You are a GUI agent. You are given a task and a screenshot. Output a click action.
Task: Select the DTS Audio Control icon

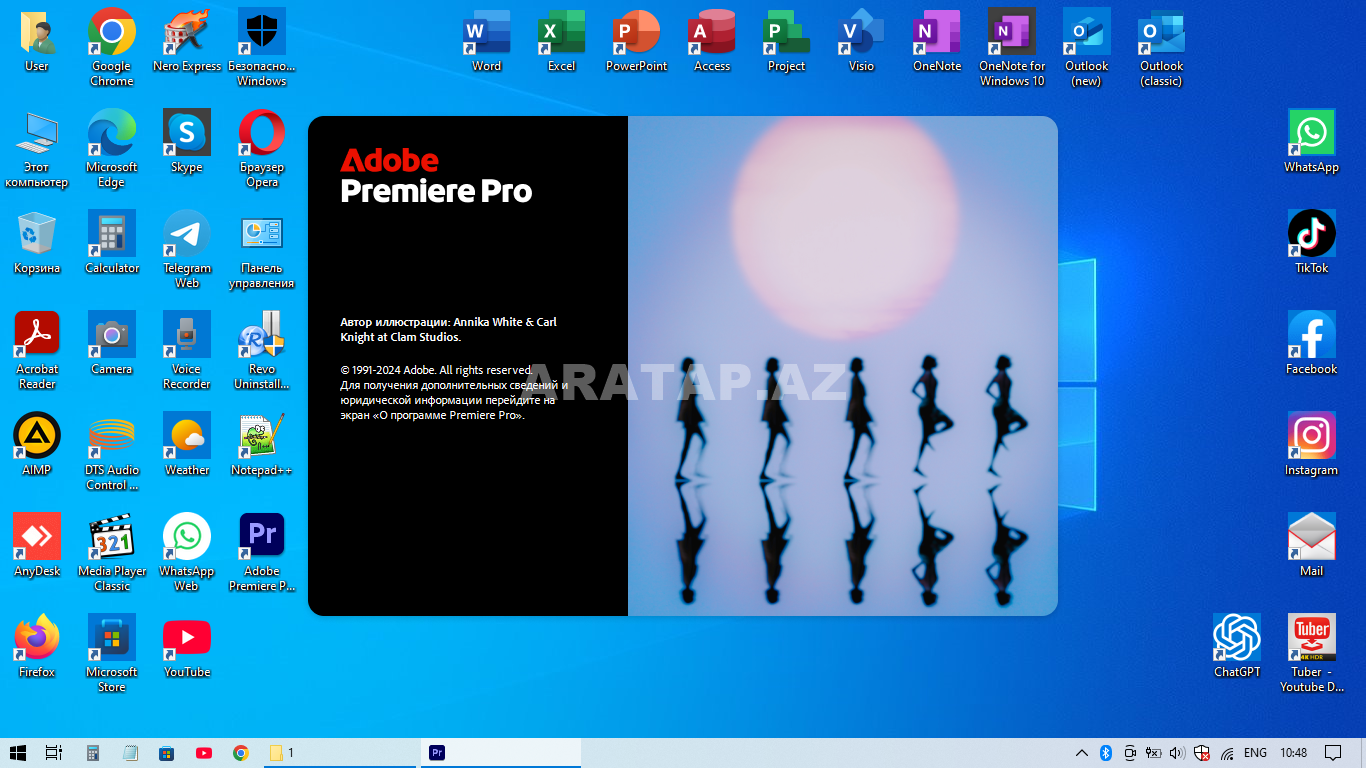(112, 451)
